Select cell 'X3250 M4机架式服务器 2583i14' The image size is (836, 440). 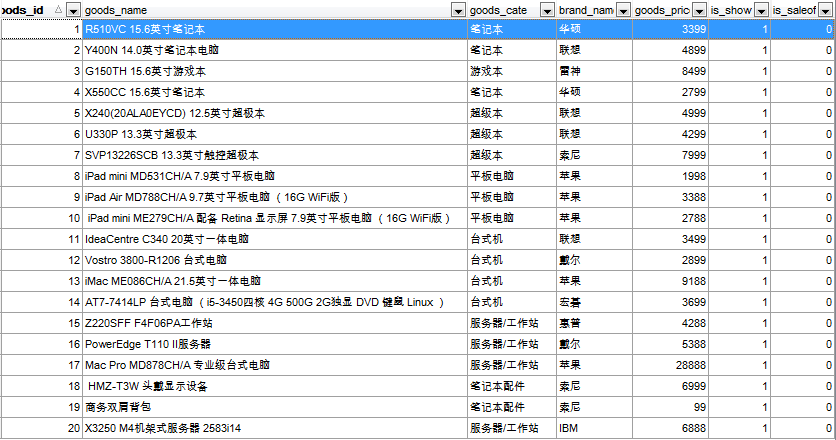tap(275, 428)
